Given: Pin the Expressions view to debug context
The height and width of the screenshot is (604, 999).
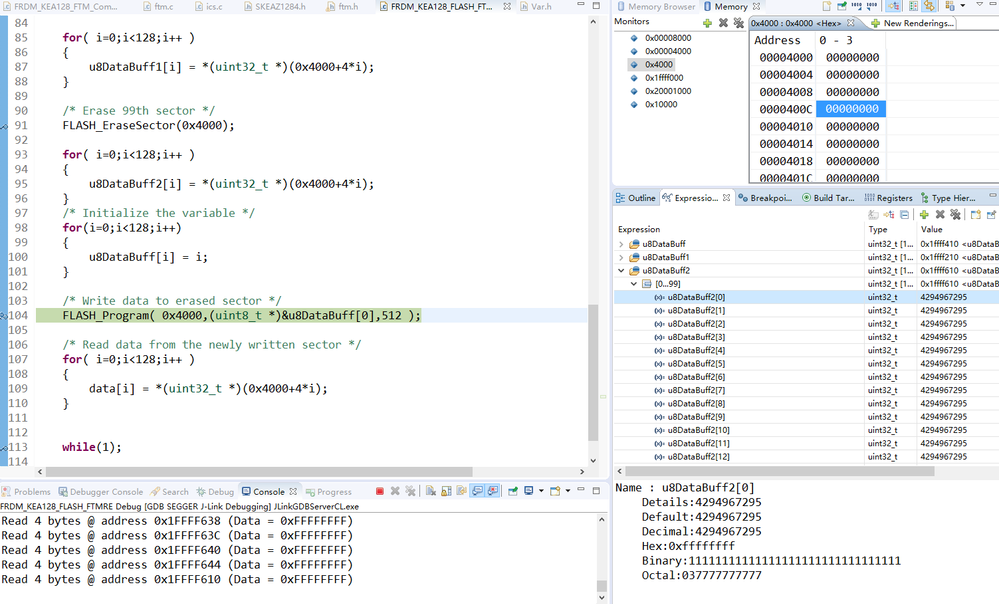Looking at the screenshot, I should [991, 215].
